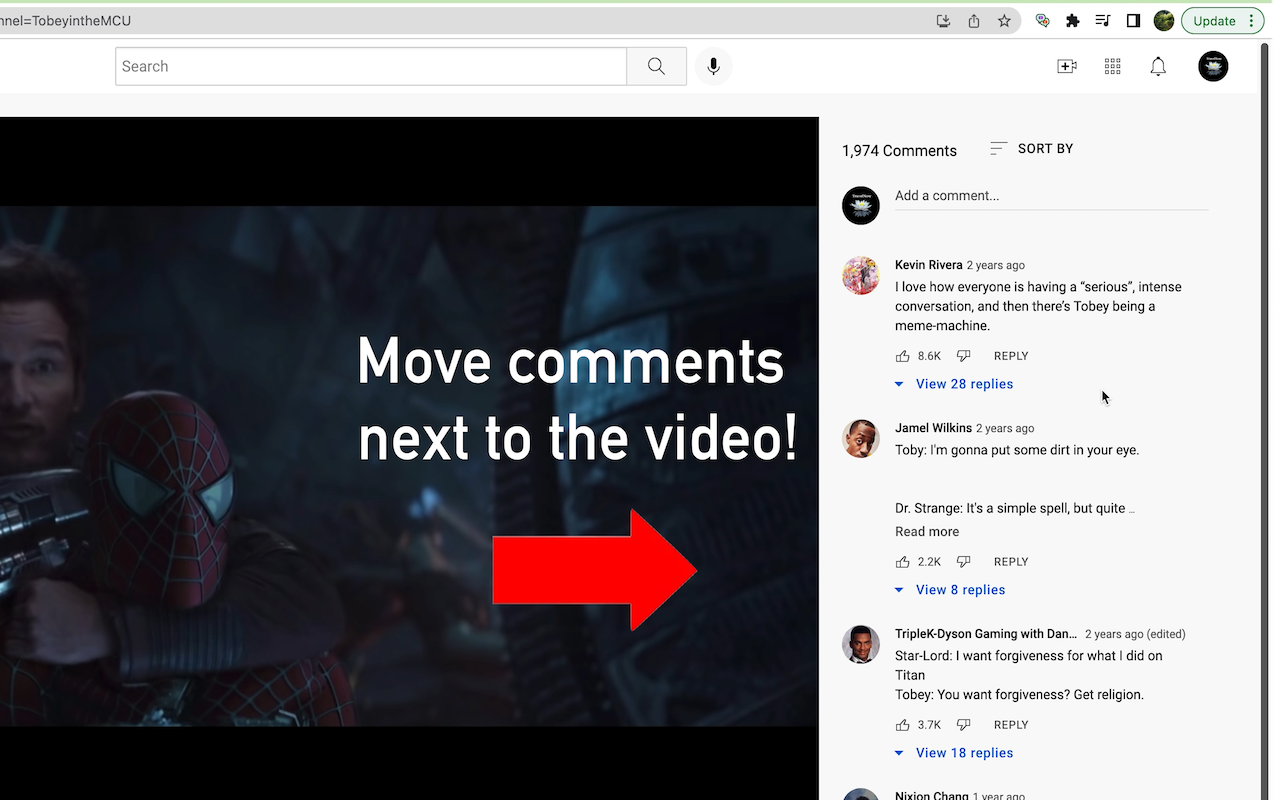Expand View 18 replies

[x=954, y=753]
